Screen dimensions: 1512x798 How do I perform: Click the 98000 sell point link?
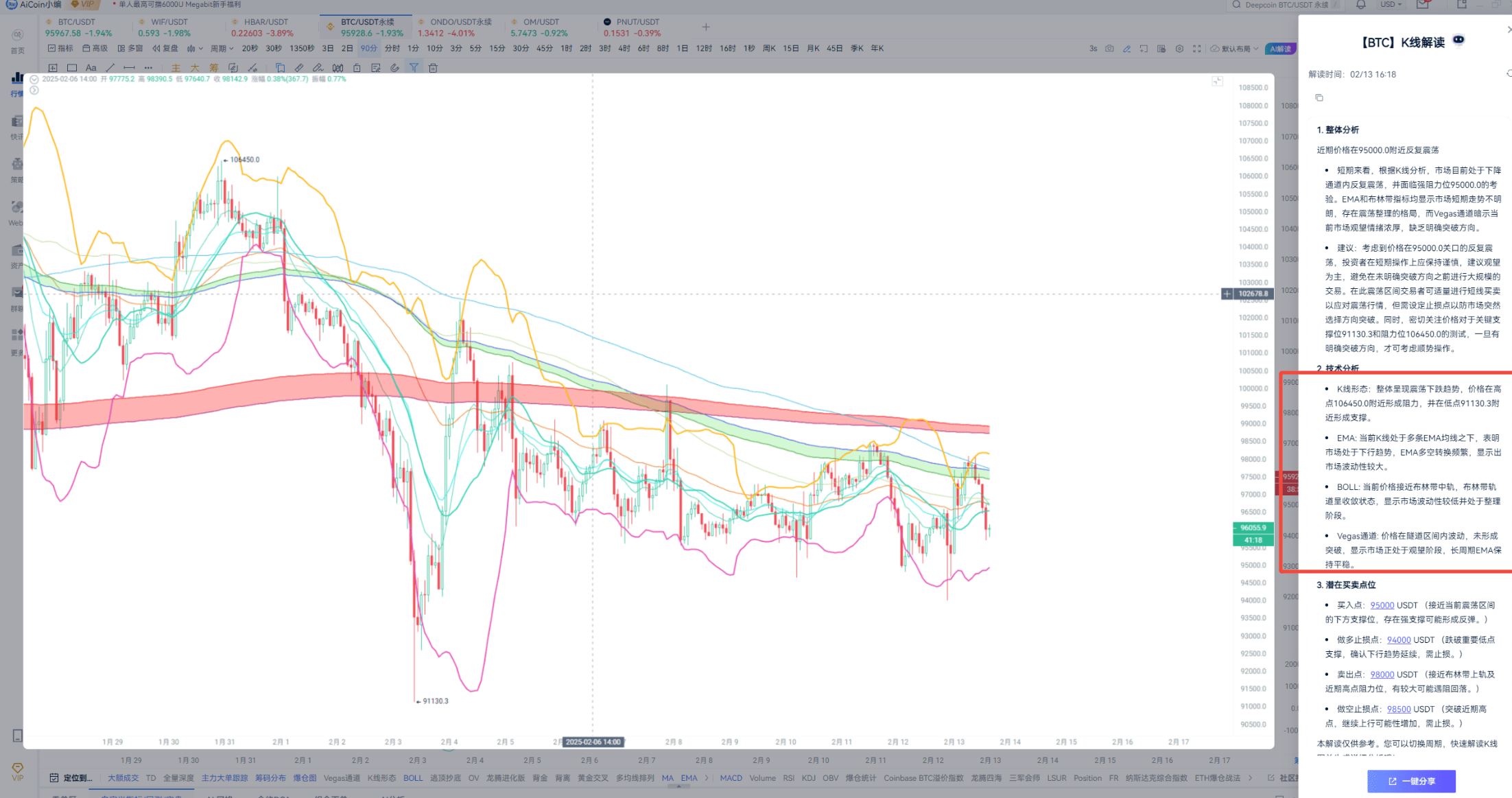1382,674
